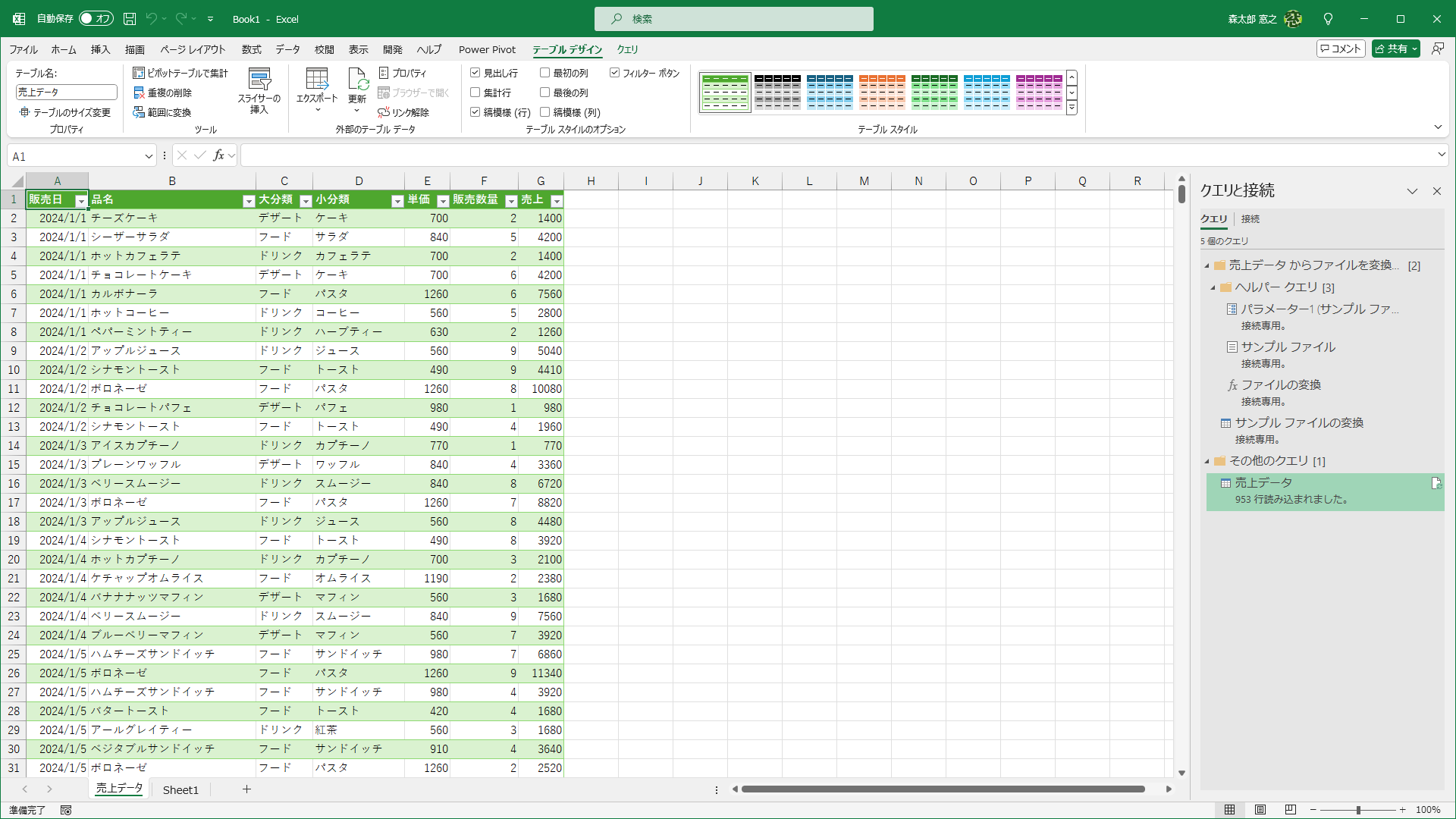1456x819 pixels.
Task: Uncheck the Filter Button (フィルター ボタン) checkbox
Action: tap(615, 73)
